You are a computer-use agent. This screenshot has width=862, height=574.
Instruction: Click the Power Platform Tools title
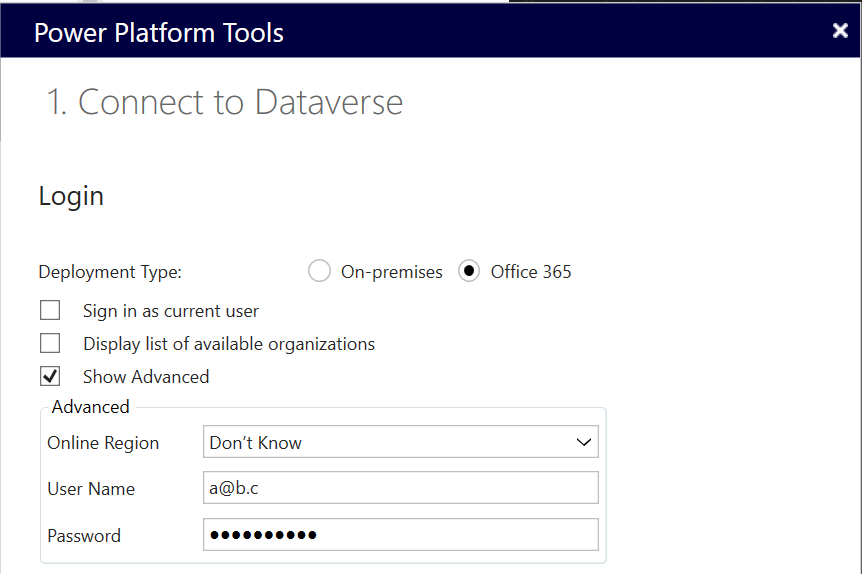[159, 33]
